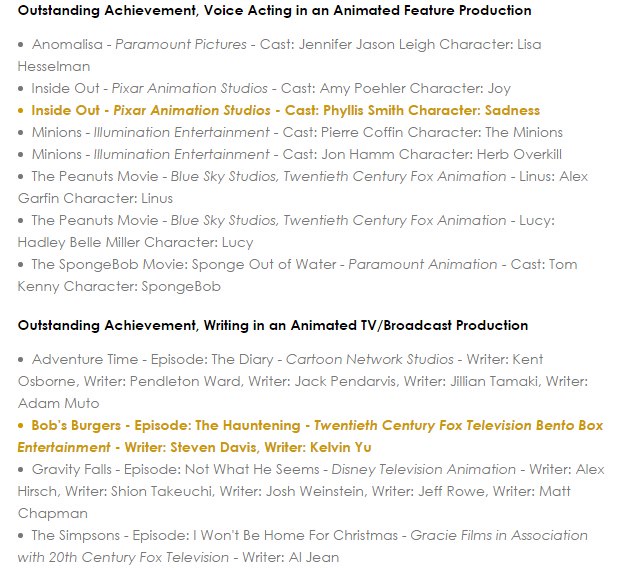Click the Voice Acting in Animated Feature heading
The height and width of the screenshot is (570, 618).
274,10
